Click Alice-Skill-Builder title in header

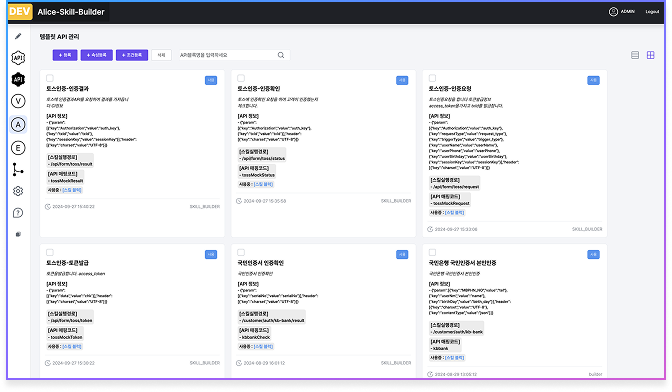point(71,12)
